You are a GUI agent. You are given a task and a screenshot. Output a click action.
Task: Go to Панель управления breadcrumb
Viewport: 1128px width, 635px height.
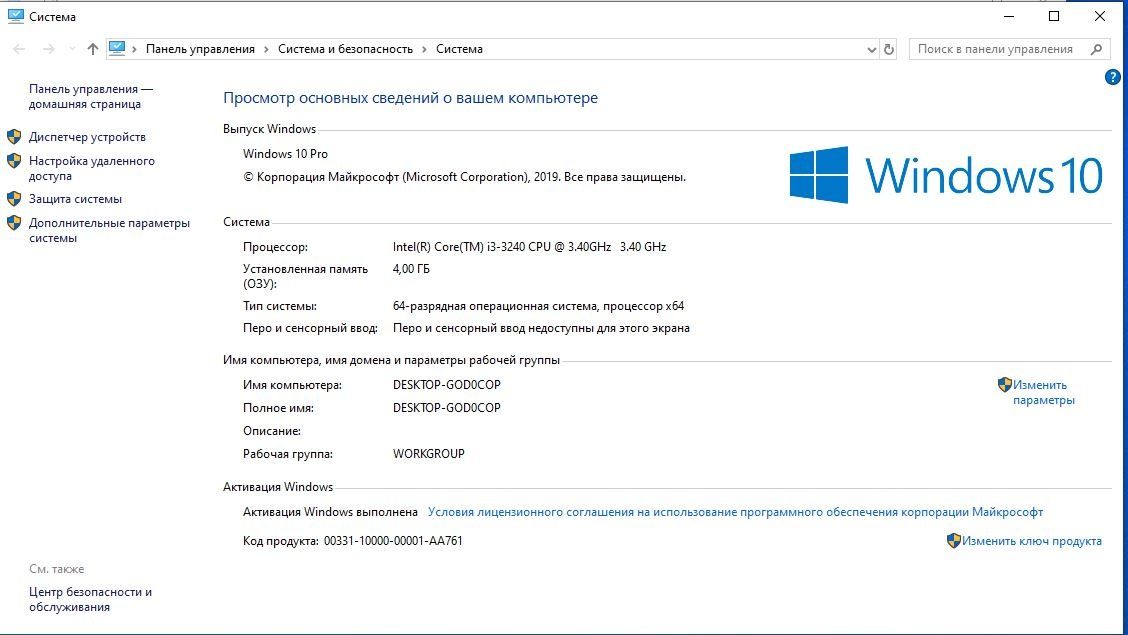tap(200, 49)
